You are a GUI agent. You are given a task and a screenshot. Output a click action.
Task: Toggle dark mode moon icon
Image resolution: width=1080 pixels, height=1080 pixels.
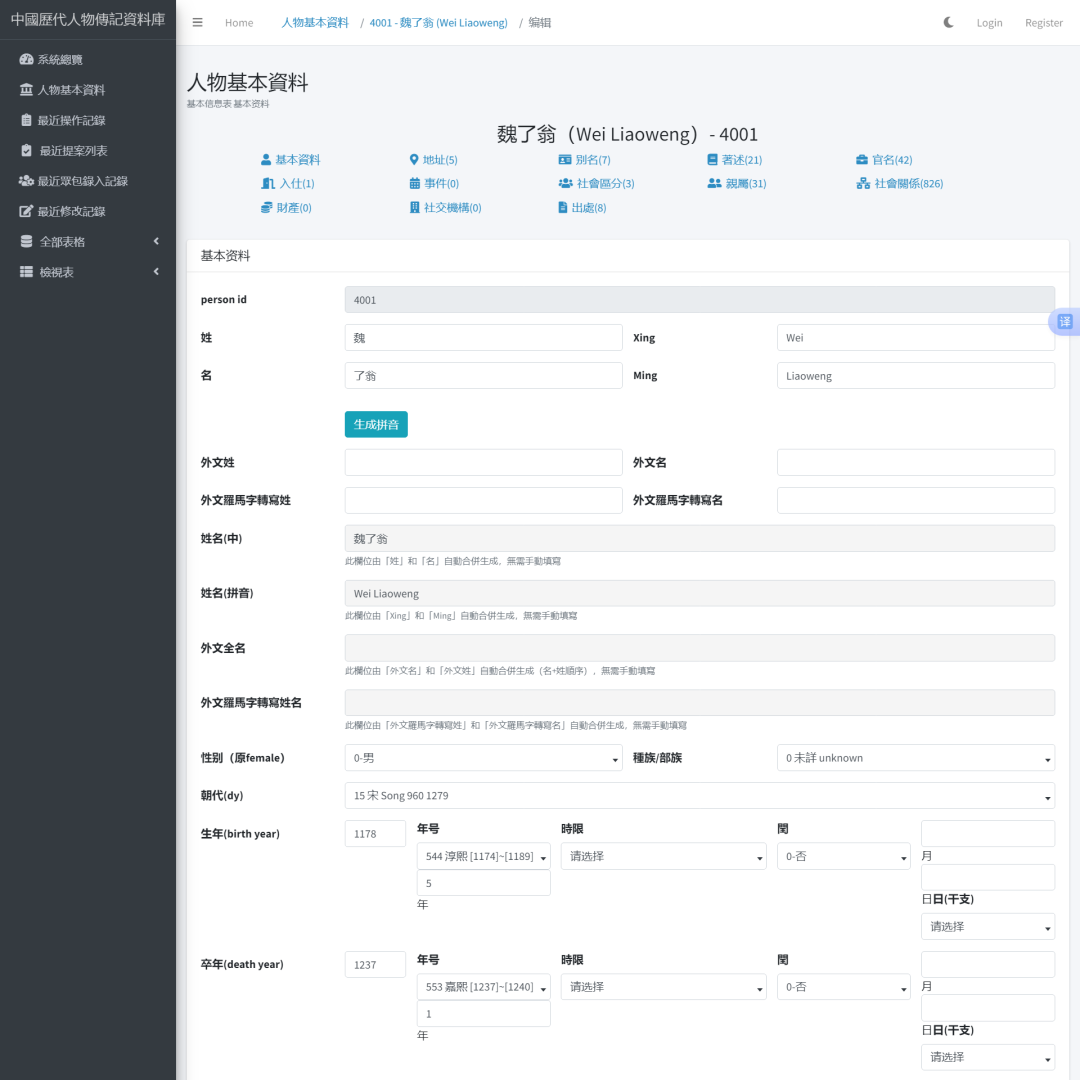[x=948, y=22]
